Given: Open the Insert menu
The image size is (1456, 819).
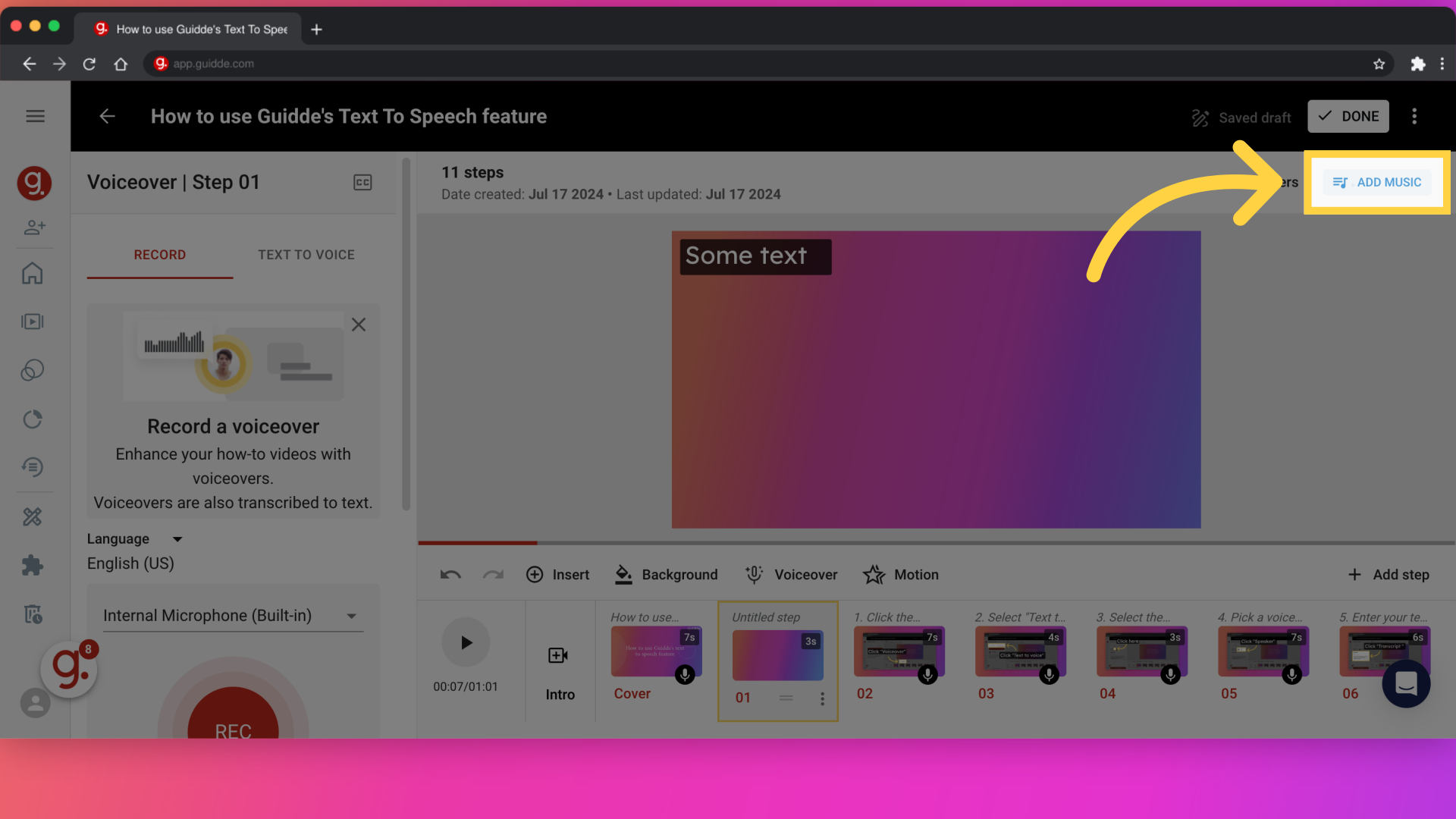Looking at the screenshot, I should click(x=557, y=575).
